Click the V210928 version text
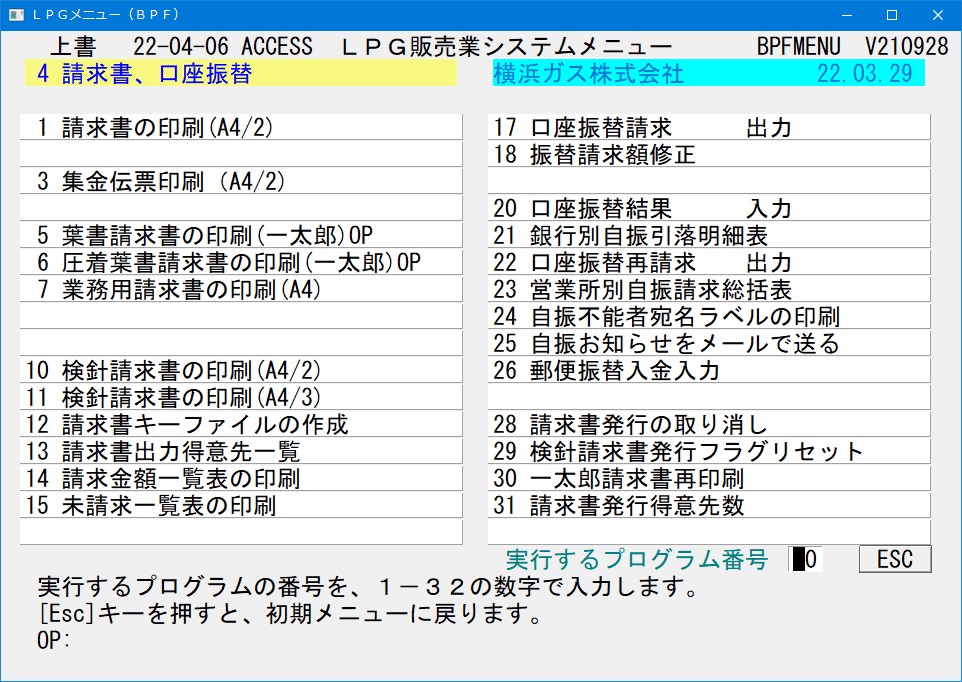The height and width of the screenshot is (682, 962). 907,47
